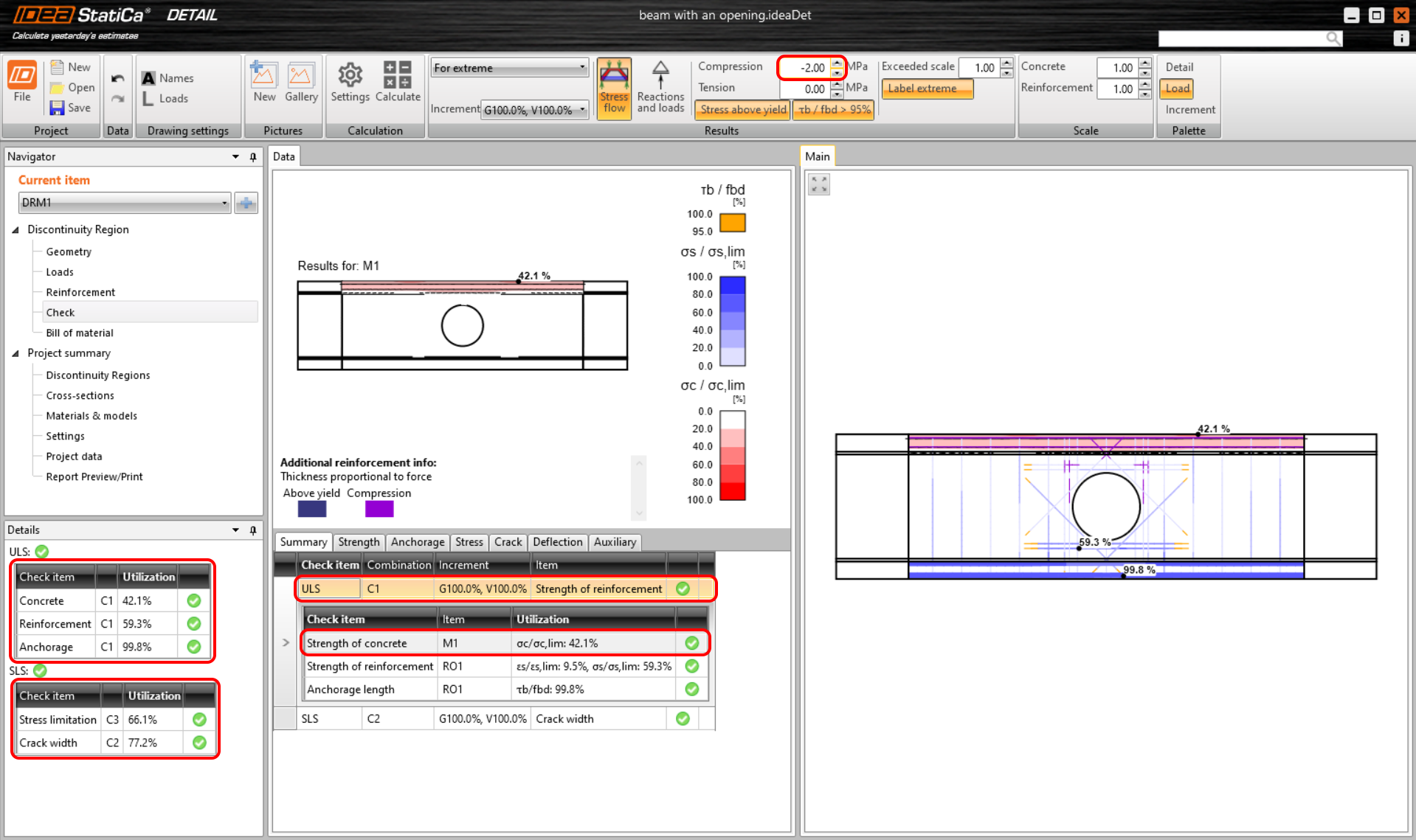Click the Save project icon

[x=58, y=108]
